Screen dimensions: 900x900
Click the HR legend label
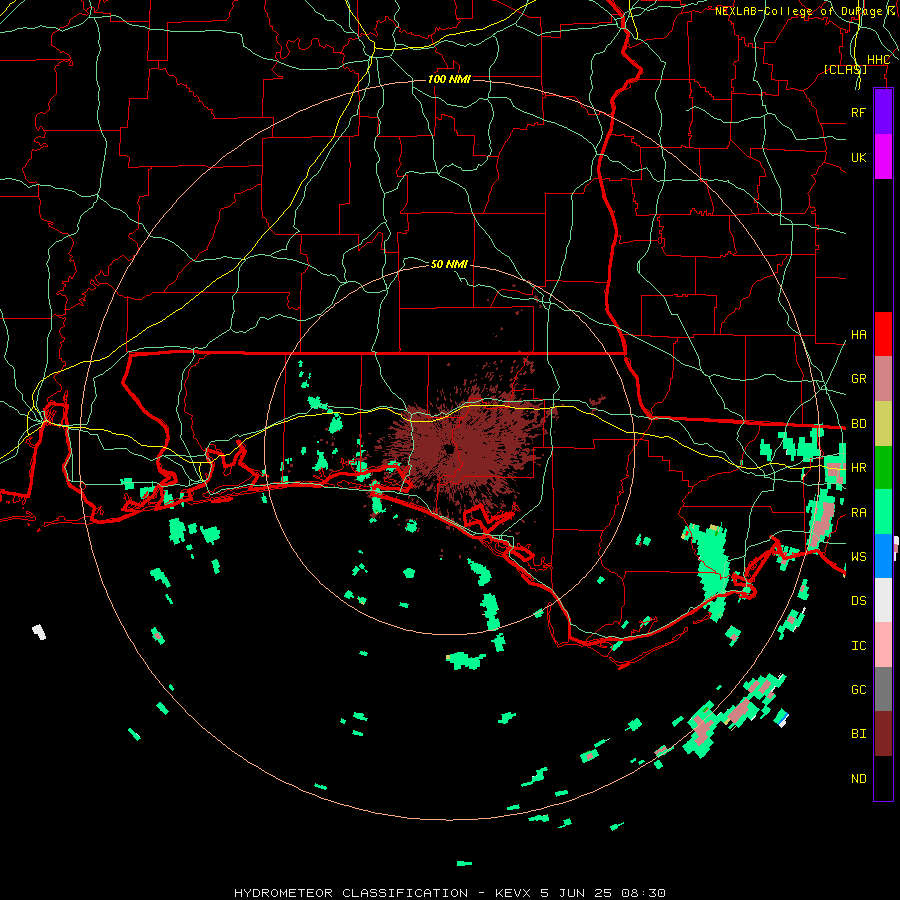[x=858, y=468]
